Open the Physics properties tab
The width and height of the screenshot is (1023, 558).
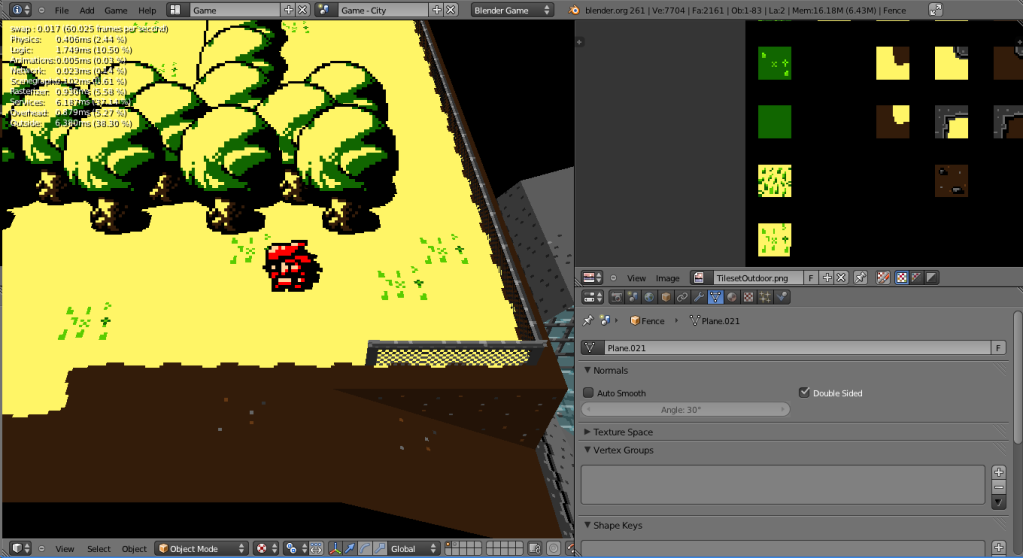pos(781,297)
